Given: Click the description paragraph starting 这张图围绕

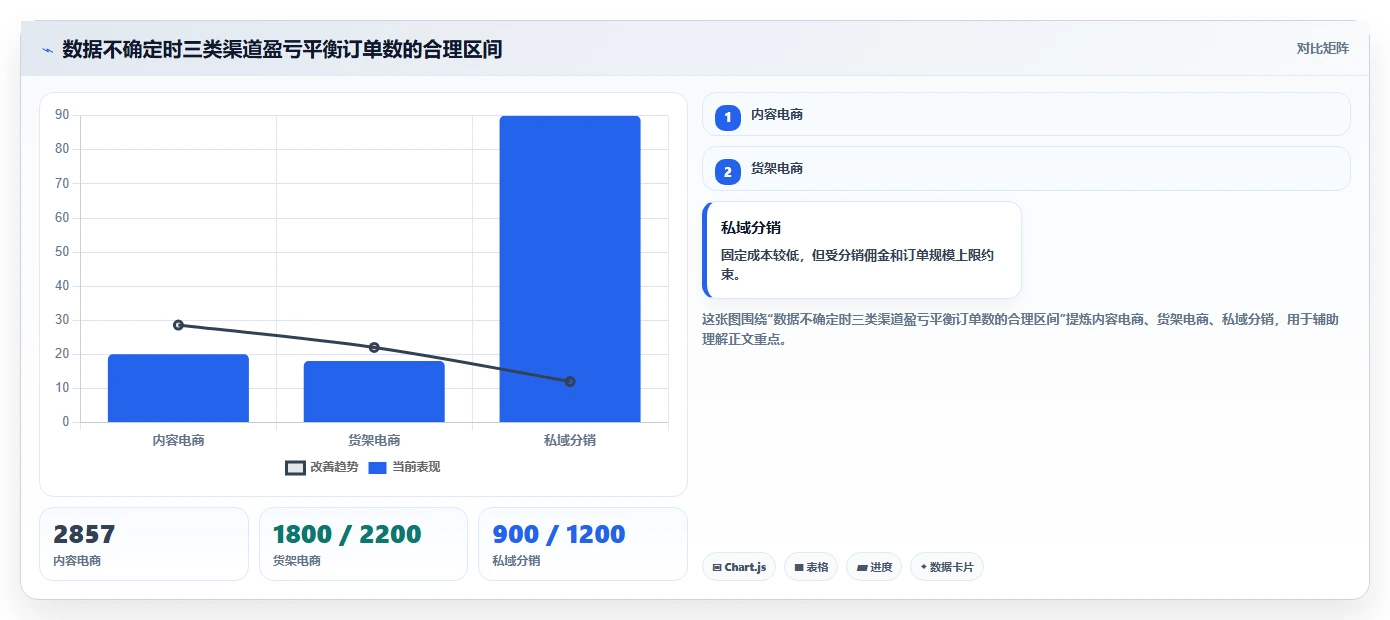Looking at the screenshot, I should click(1021, 329).
